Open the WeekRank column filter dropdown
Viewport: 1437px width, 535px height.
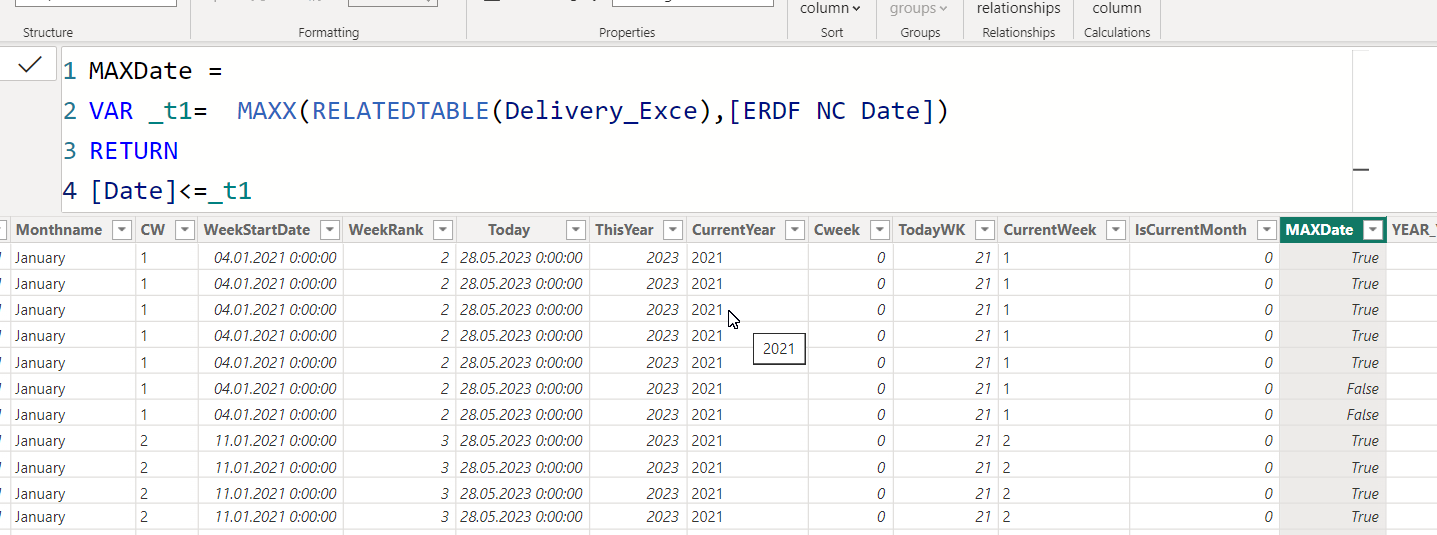[x=442, y=230]
